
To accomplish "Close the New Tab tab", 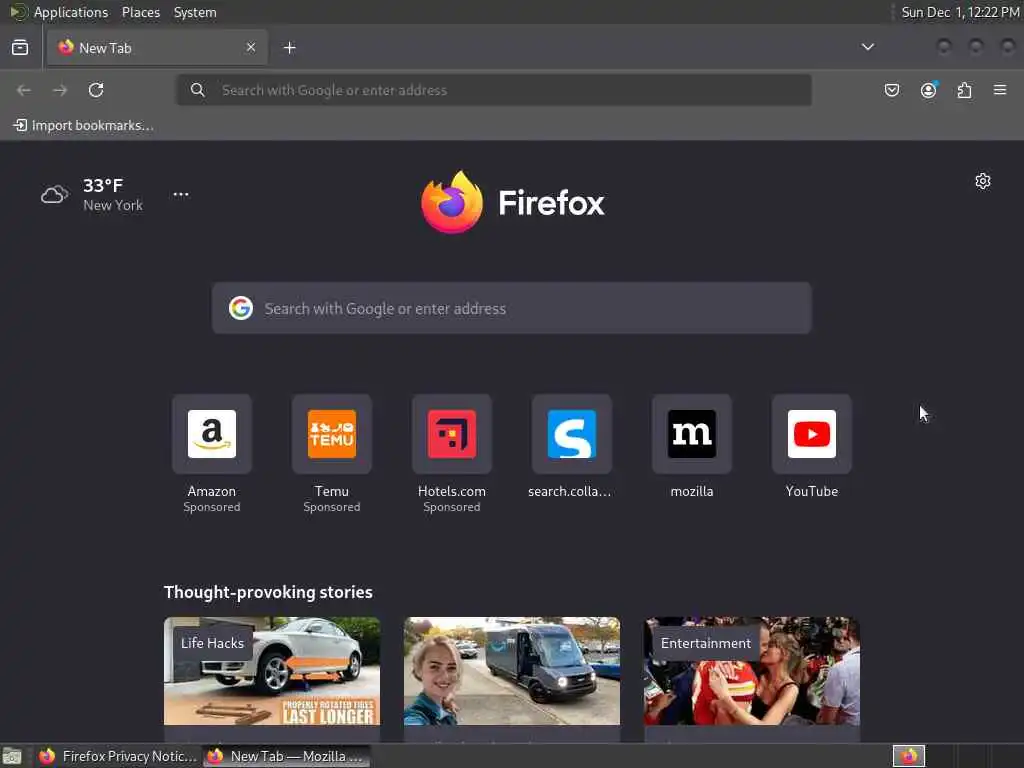I will (x=251, y=47).
